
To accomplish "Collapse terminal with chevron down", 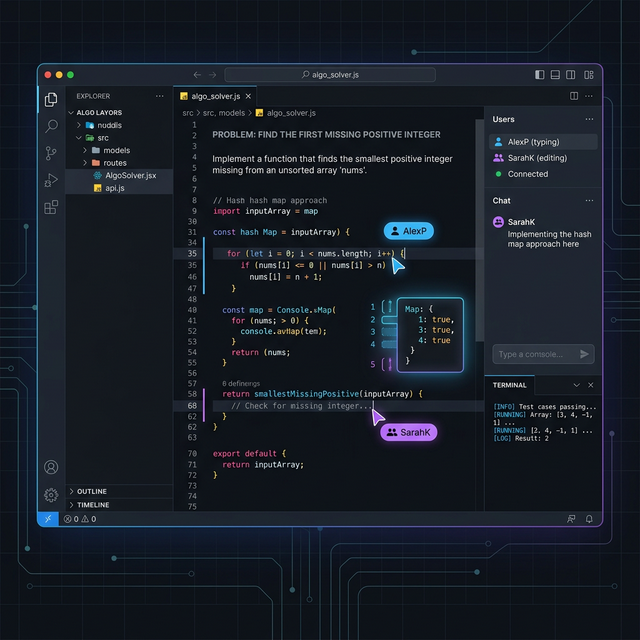I will coord(577,385).
